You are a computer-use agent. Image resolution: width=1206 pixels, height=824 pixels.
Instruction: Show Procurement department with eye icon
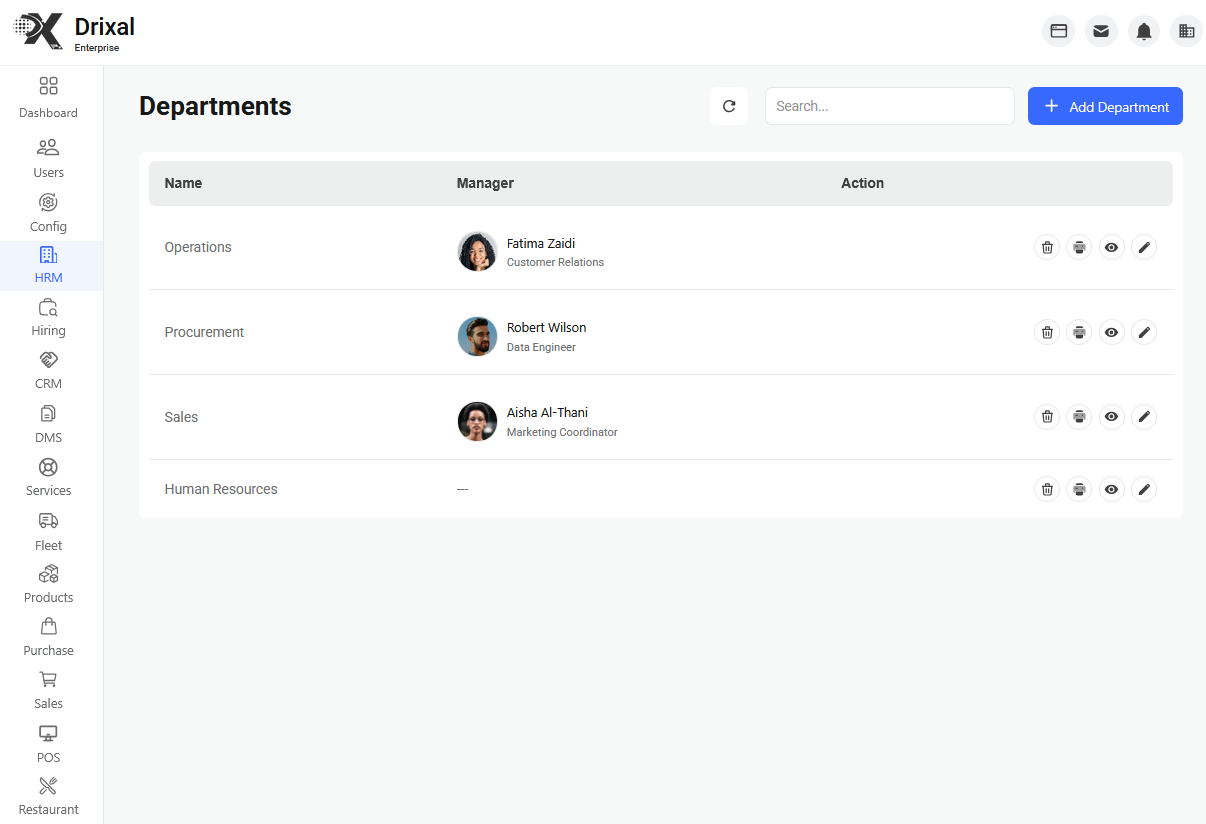pos(1111,332)
